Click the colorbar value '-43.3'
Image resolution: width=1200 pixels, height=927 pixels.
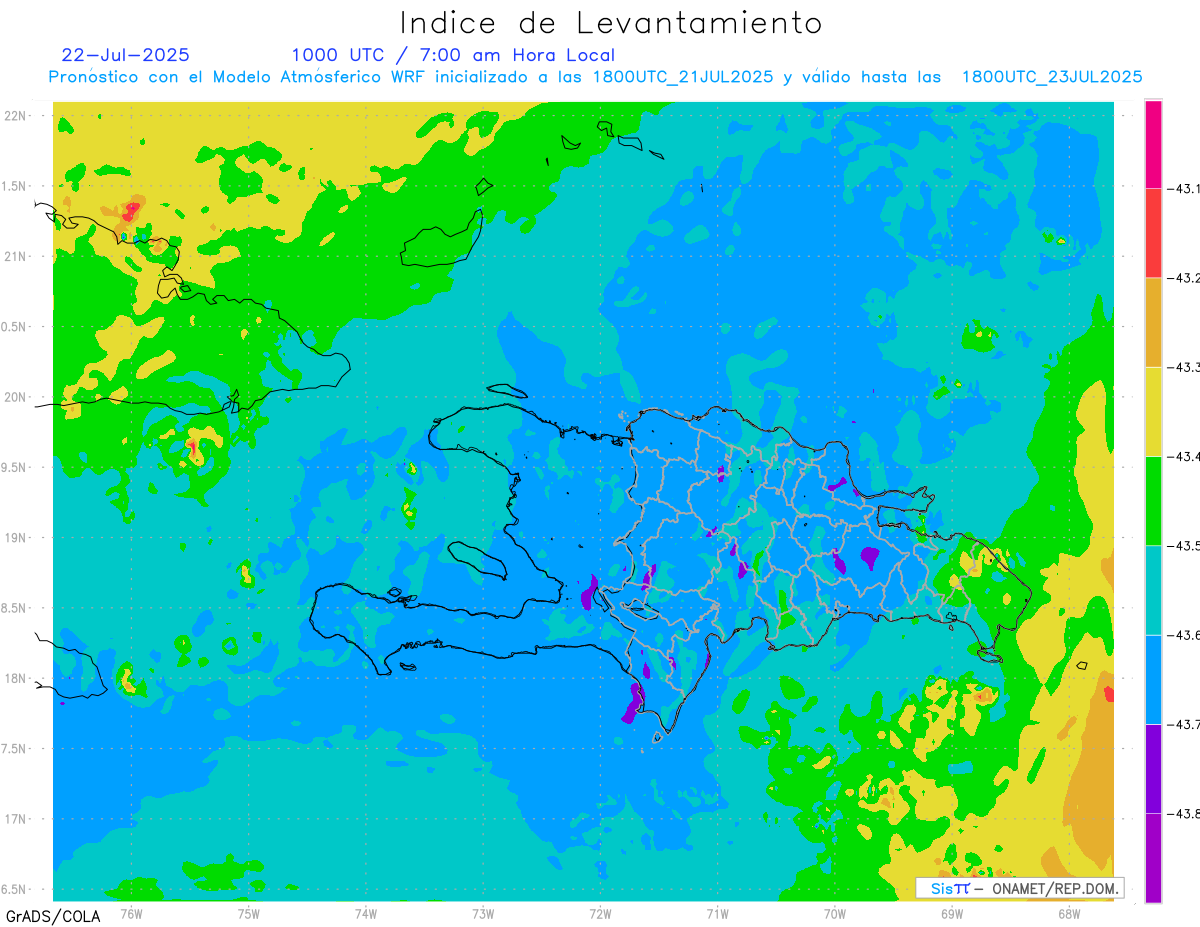1182,368
